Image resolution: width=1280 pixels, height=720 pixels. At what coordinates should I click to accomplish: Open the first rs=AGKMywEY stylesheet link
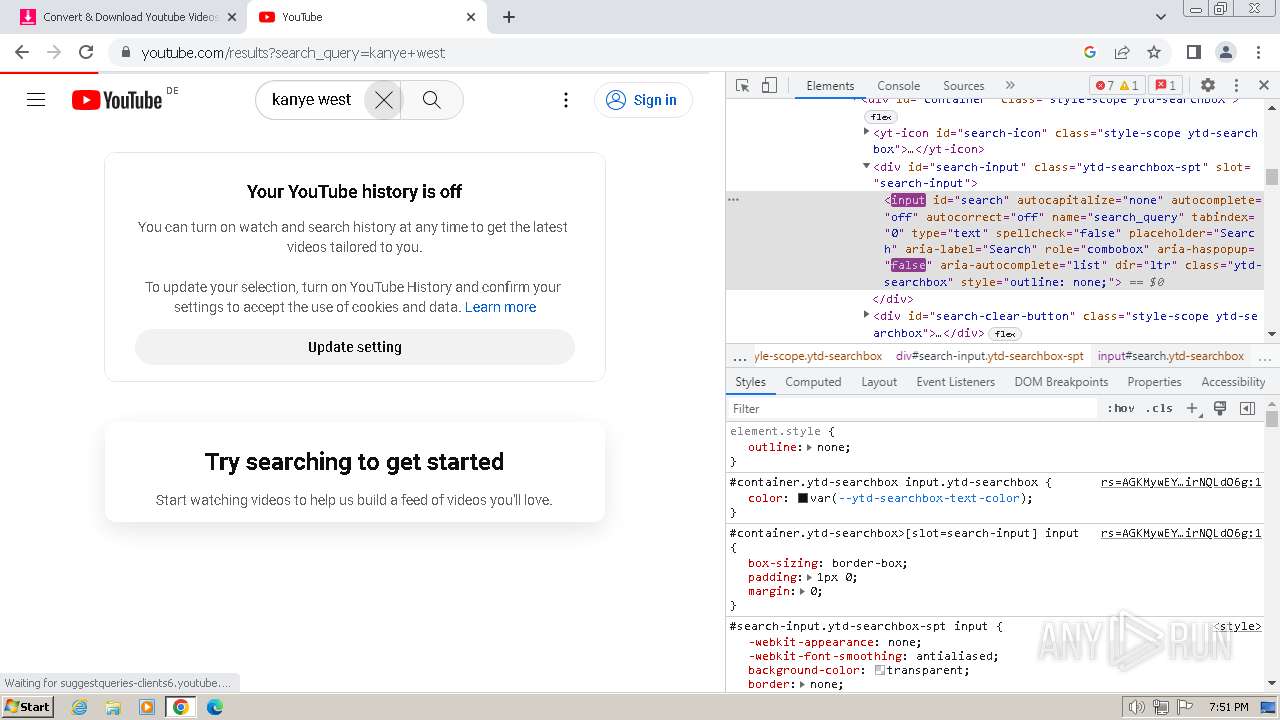1181,482
